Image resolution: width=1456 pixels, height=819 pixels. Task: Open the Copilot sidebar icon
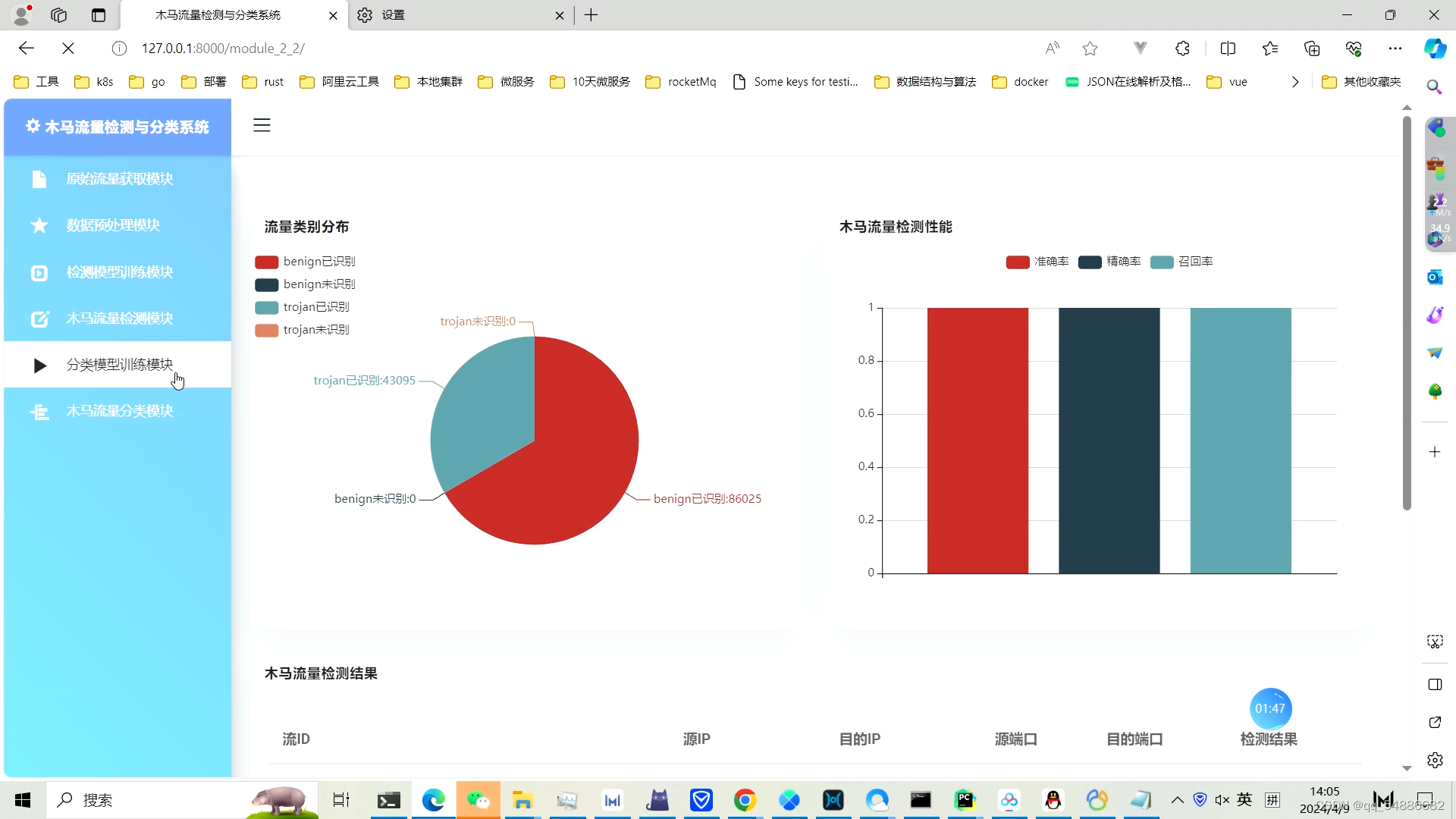[1435, 49]
